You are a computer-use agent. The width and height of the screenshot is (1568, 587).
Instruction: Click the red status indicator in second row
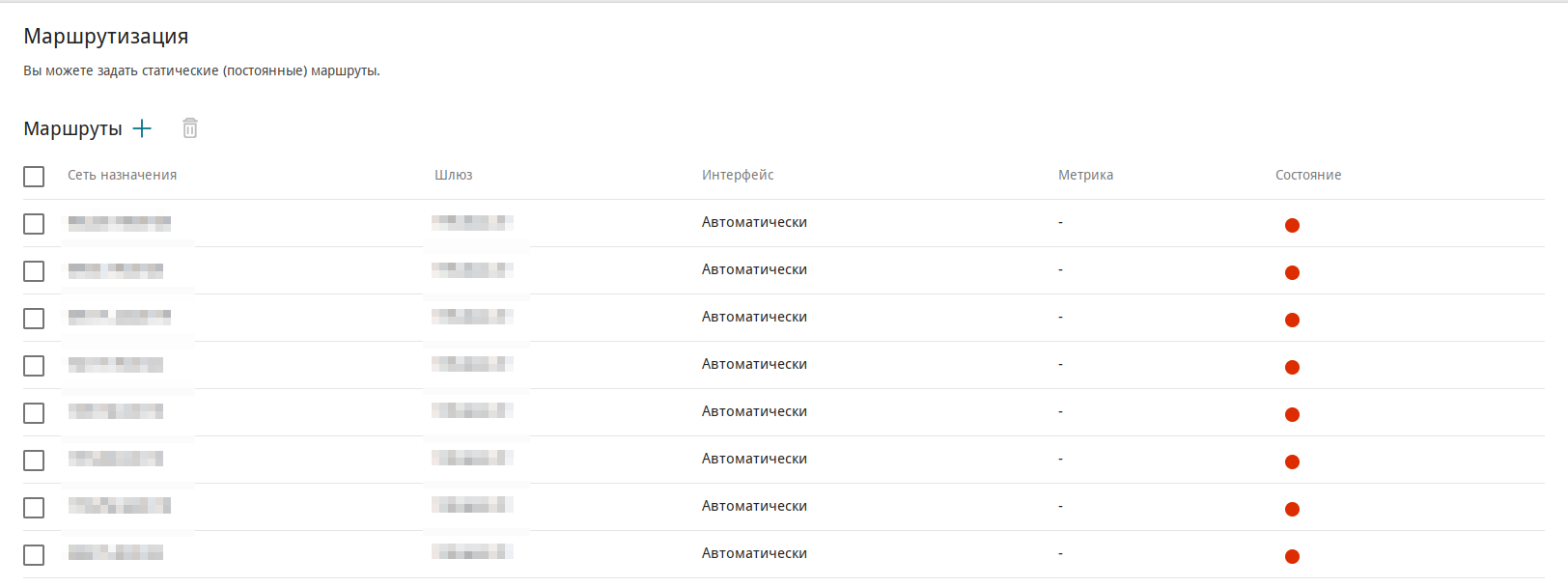1292,273
